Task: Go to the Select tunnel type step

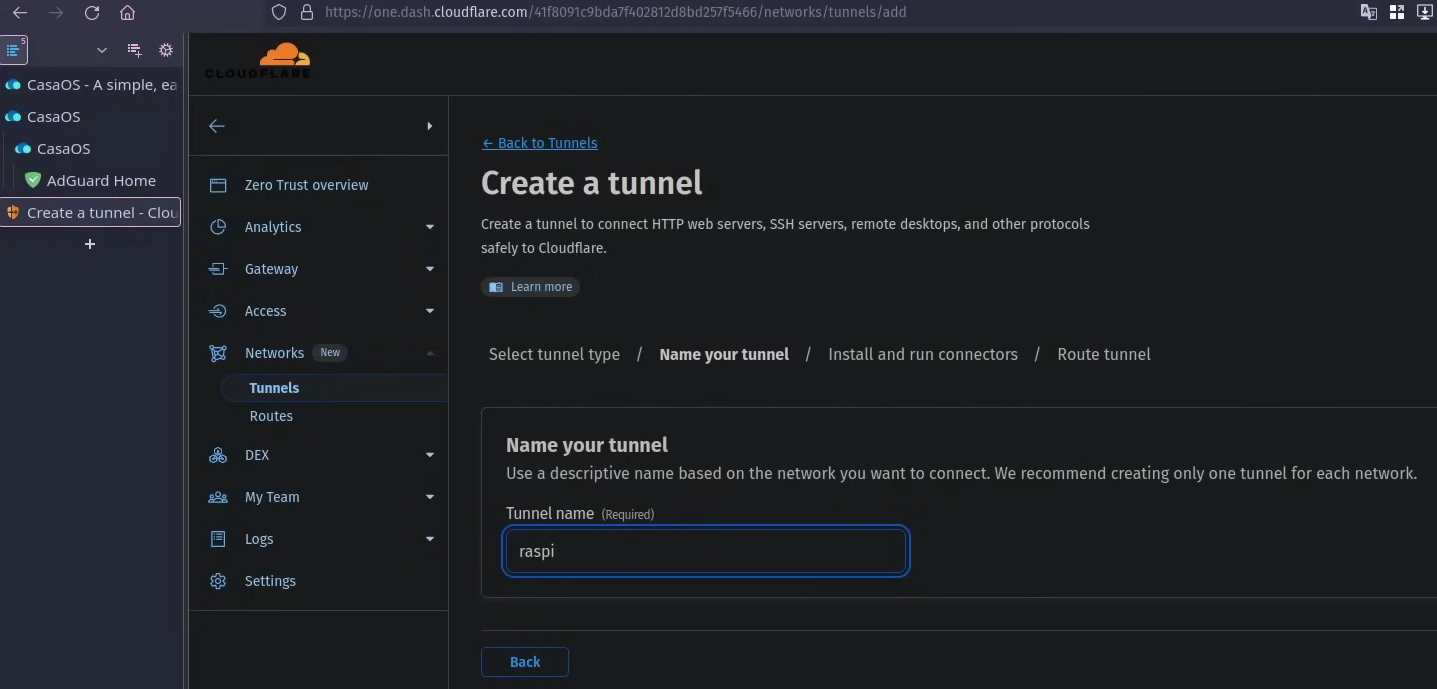Action: [554, 354]
